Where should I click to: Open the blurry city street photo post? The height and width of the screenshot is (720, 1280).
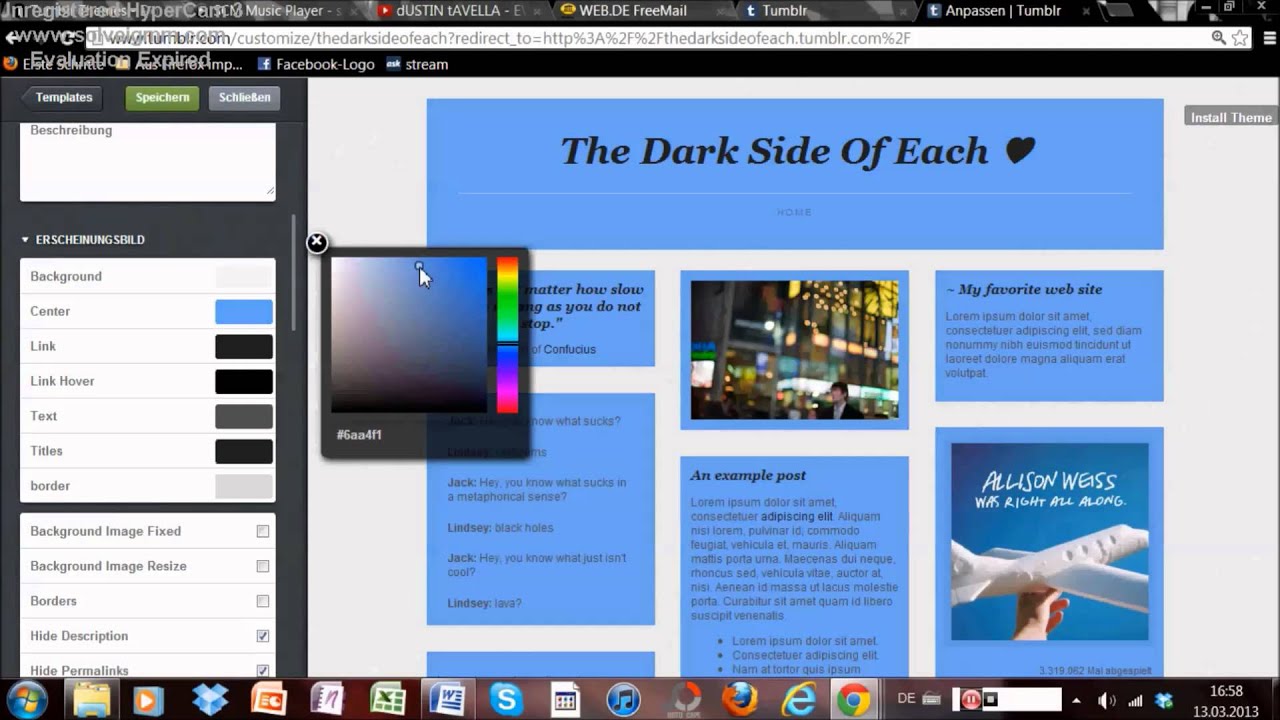pos(794,349)
